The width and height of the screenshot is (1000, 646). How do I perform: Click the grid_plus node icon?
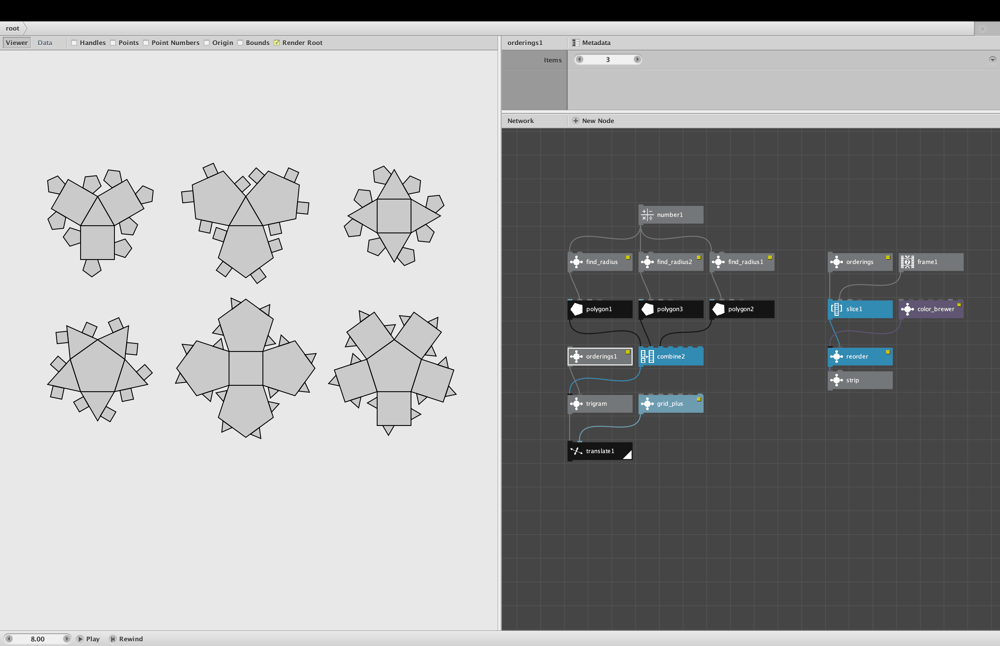(647, 404)
